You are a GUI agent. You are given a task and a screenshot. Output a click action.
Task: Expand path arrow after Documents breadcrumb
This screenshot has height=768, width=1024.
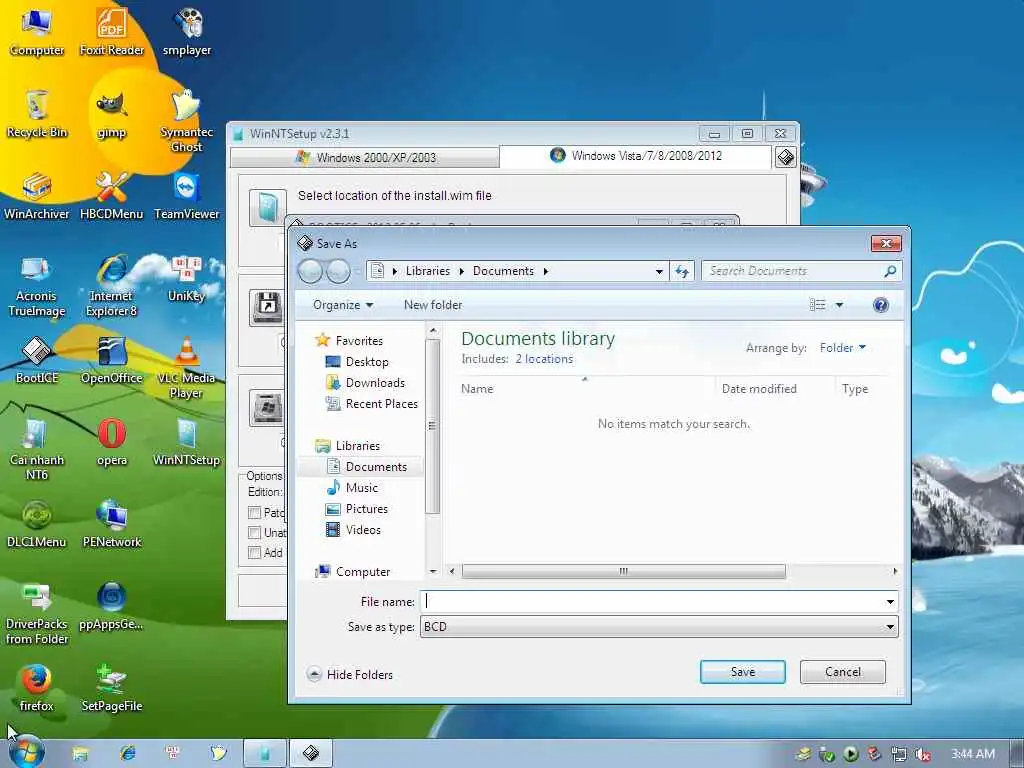(546, 271)
